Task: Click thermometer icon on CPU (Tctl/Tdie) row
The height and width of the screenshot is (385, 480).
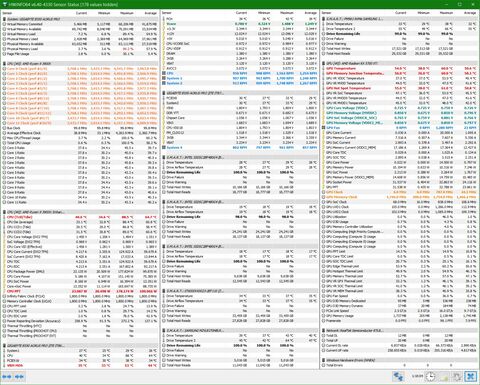Action: click(x=4, y=217)
